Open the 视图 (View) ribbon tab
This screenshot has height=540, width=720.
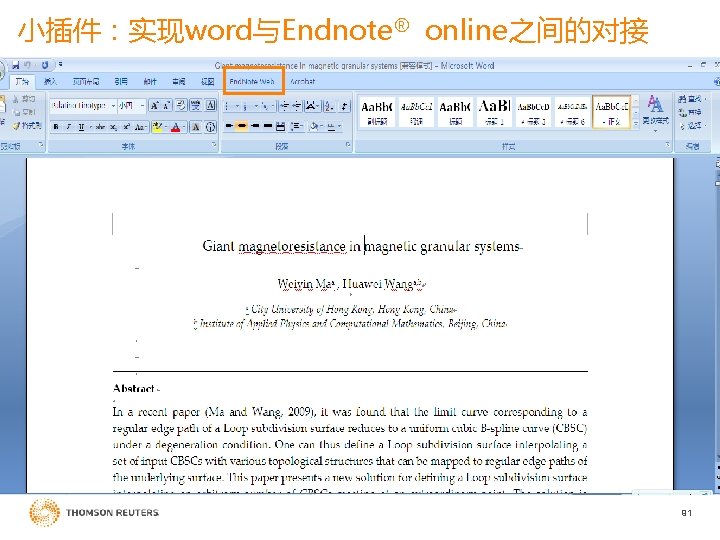pyautogui.click(x=207, y=81)
